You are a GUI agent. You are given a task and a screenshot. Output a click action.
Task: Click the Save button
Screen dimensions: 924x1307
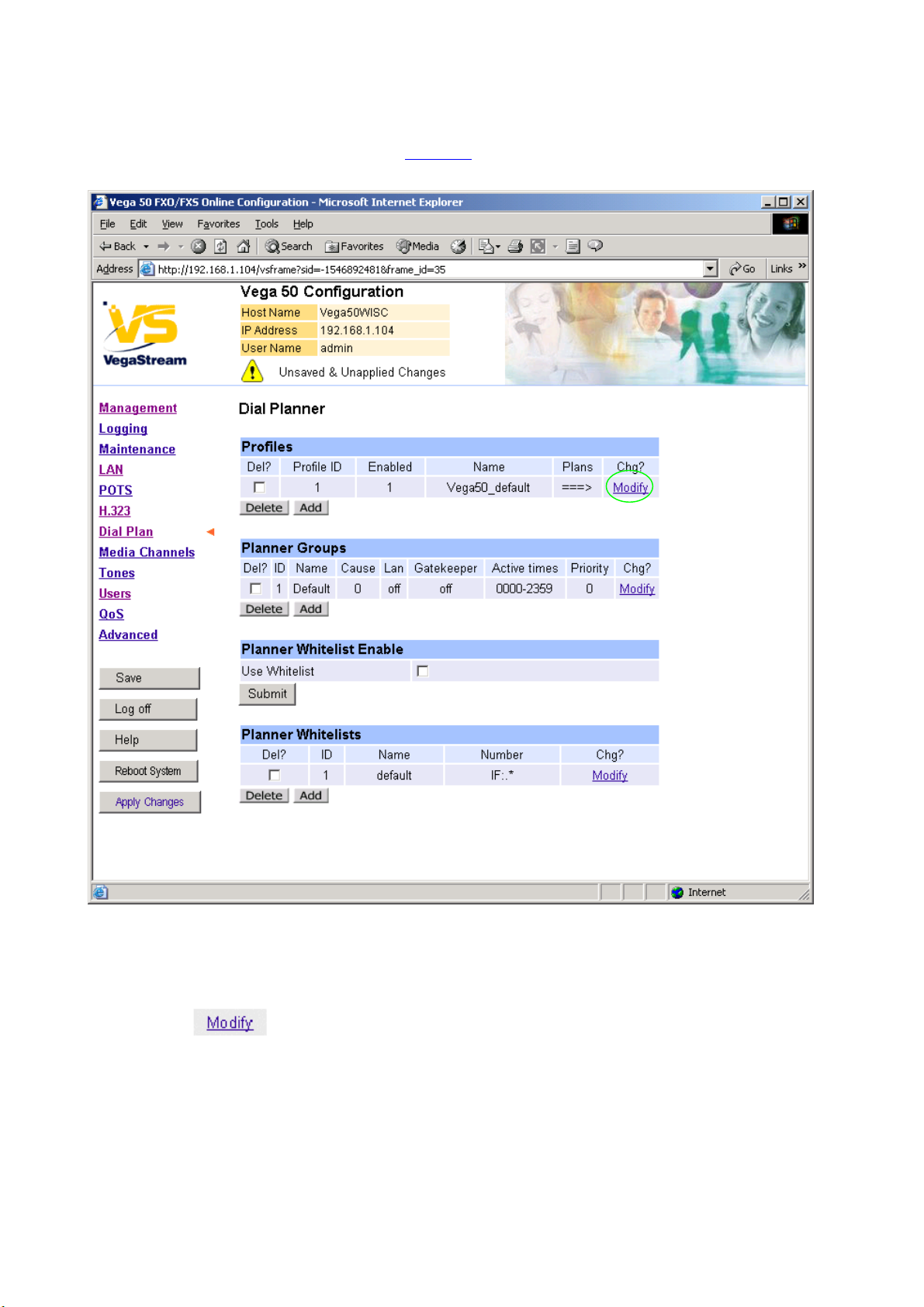(x=149, y=678)
